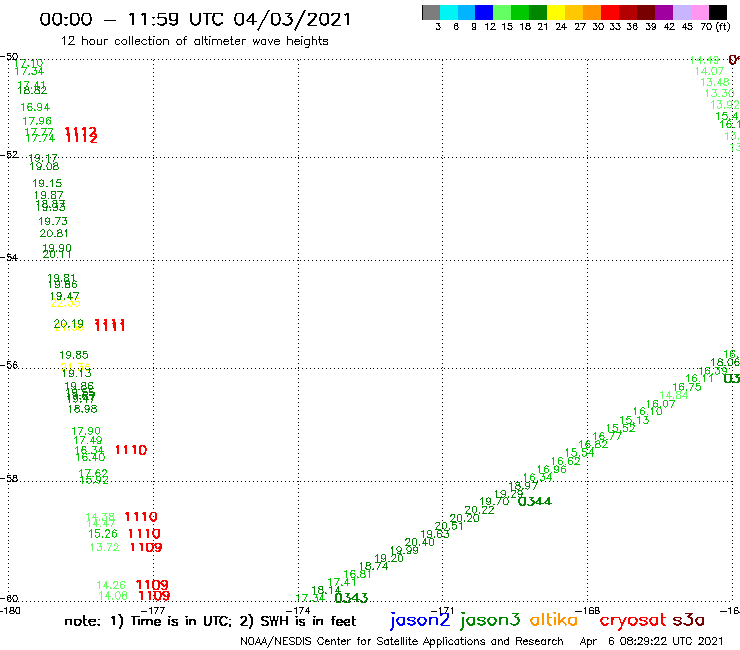Pick the yellow legend swatch
Image resolution: width=740 pixels, height=650 pixels.
click(556, 12)
